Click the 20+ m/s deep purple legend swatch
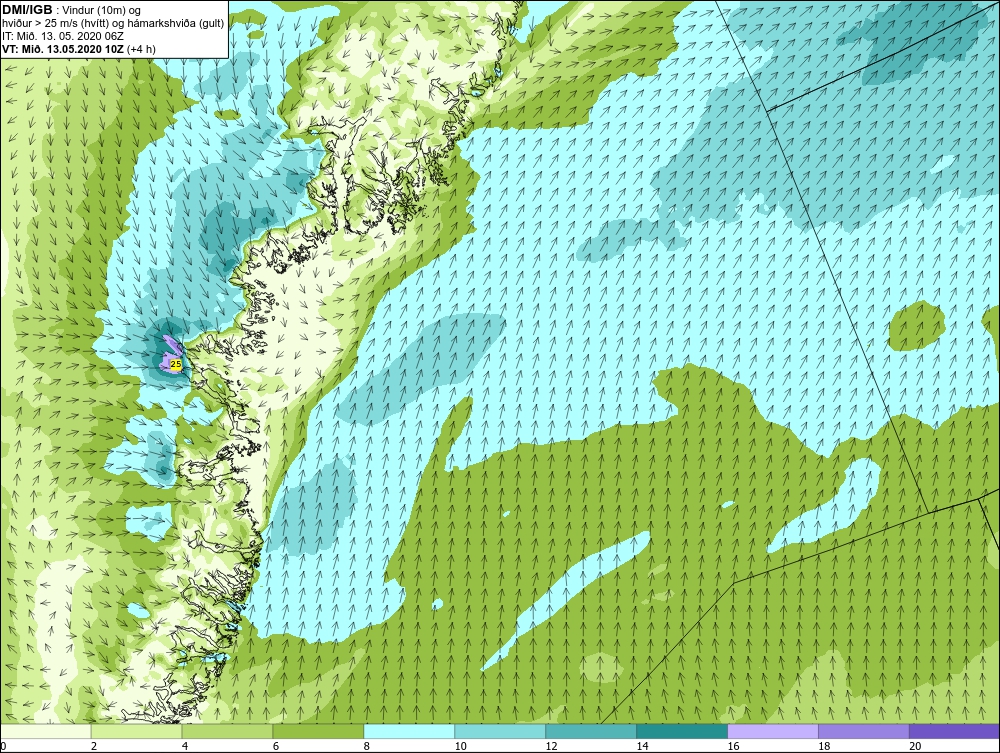The width and height of the screenshot is (1000, 753). 954,731
